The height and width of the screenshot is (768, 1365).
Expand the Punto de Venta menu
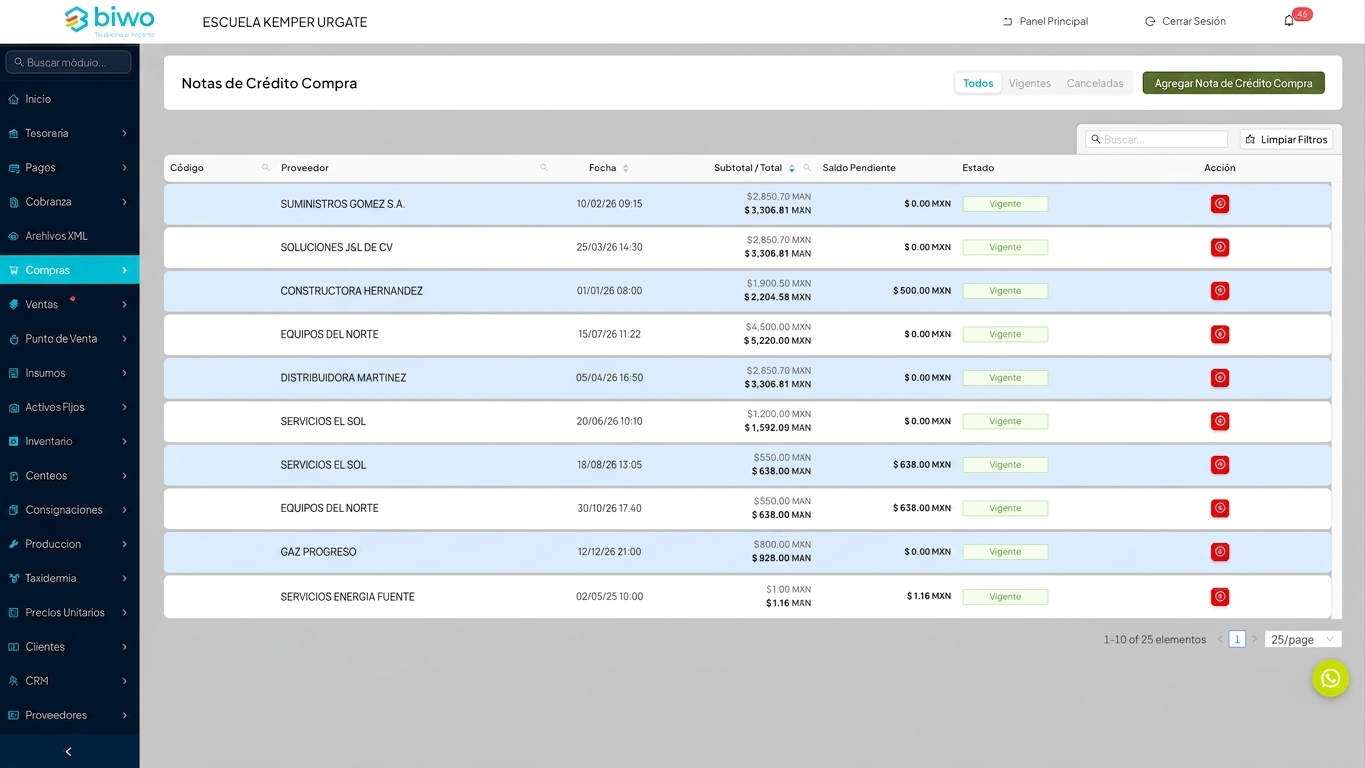coord(70,338)
